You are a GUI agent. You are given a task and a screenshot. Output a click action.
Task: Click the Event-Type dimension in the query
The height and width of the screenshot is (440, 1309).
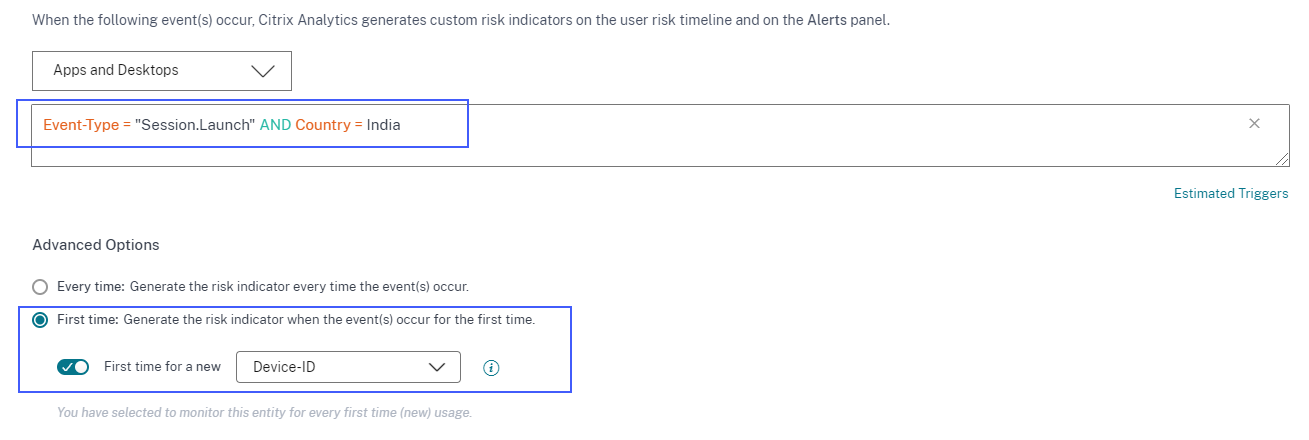[x=82, y=125]
